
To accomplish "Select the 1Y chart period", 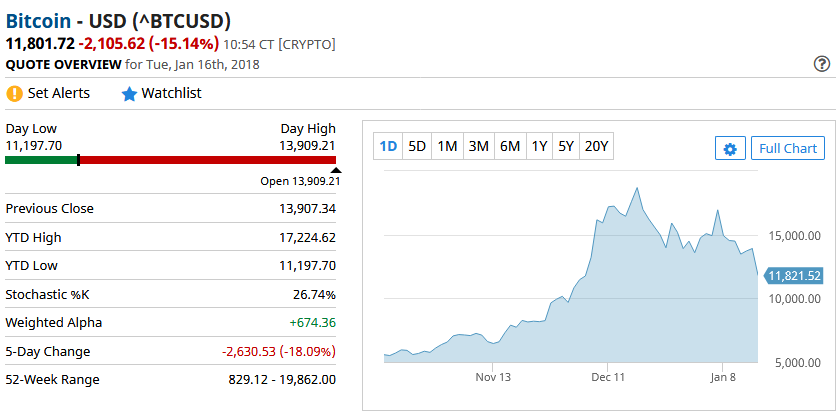I will tap(539, 146).
